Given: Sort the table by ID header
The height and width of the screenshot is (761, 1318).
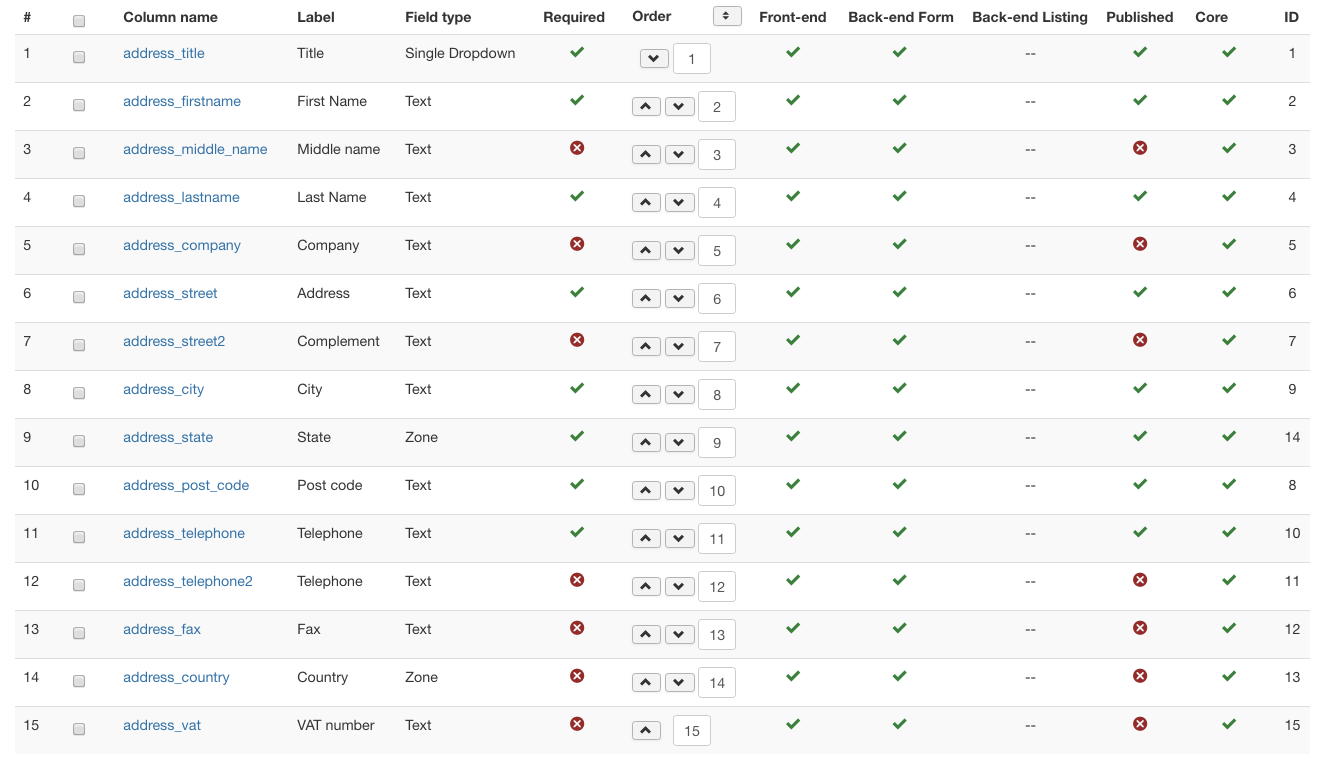Looking at the screenshot, I should pyautogui.click(x=1291, y=17).
